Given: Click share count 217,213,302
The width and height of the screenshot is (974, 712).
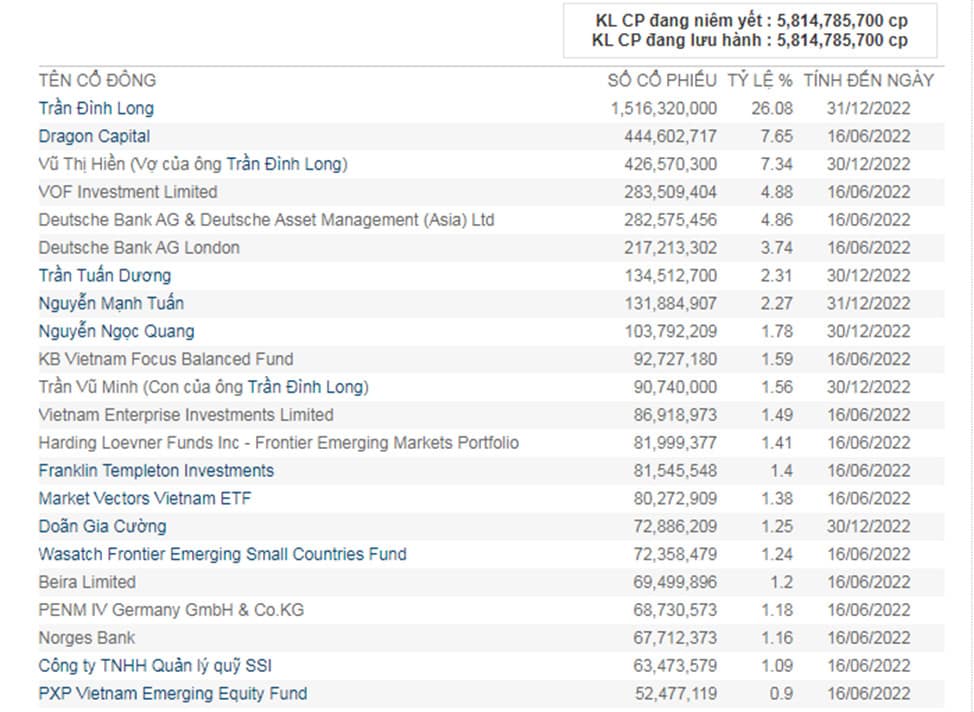Looking at the screenshot, I should (671, 247).
